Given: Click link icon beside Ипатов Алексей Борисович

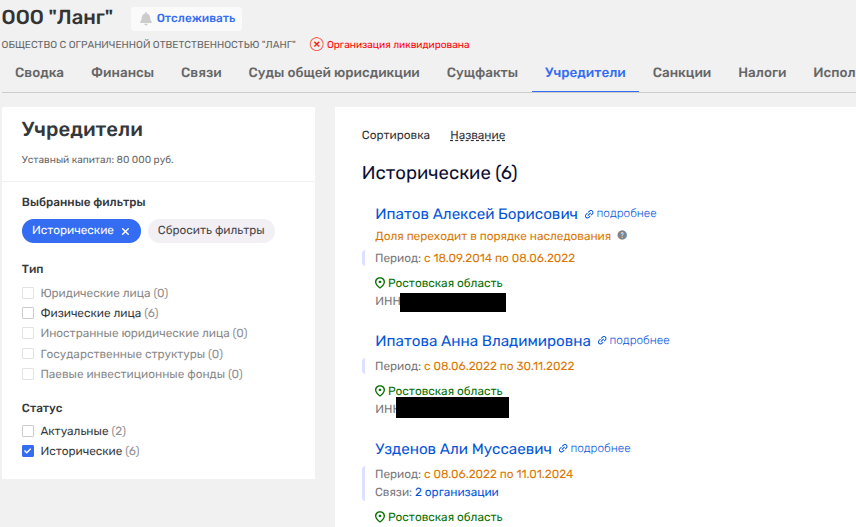Looking at the screenshot, I should [589, 214].
